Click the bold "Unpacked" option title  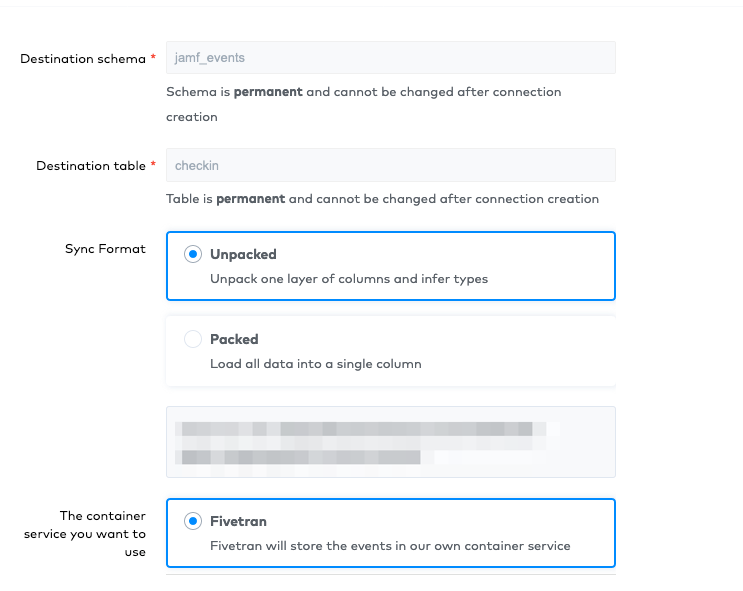[x=243, y=254]
